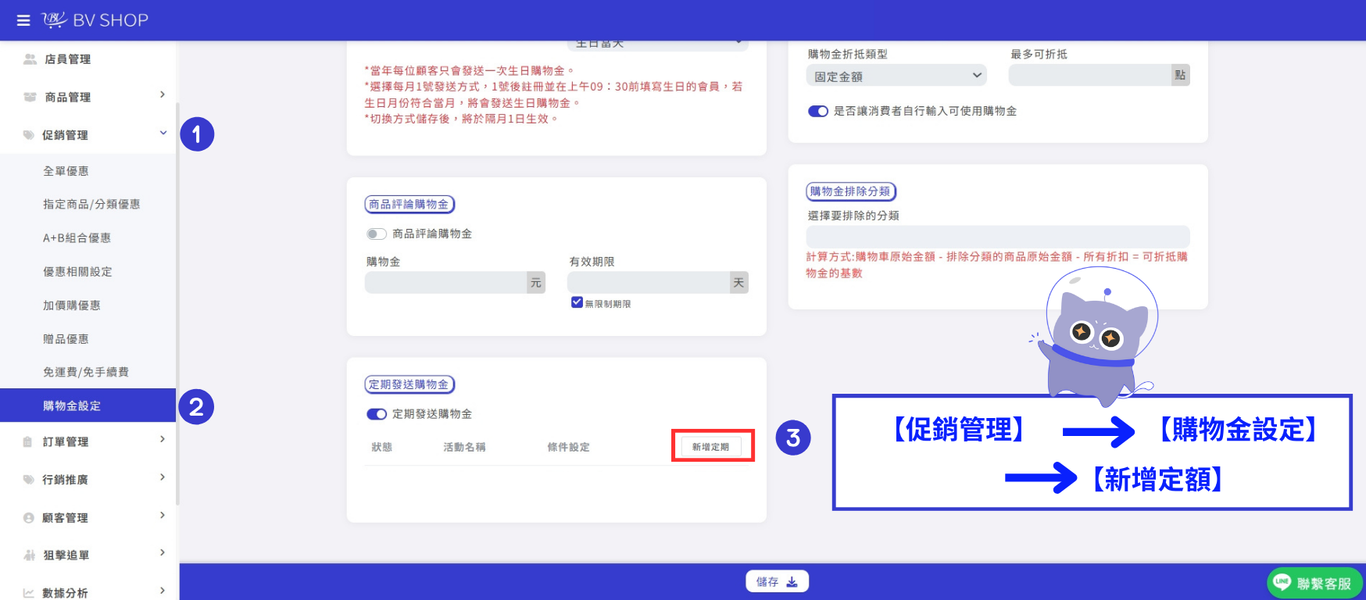Uncheck the 無限制期限 checkbox

(577, 302)
